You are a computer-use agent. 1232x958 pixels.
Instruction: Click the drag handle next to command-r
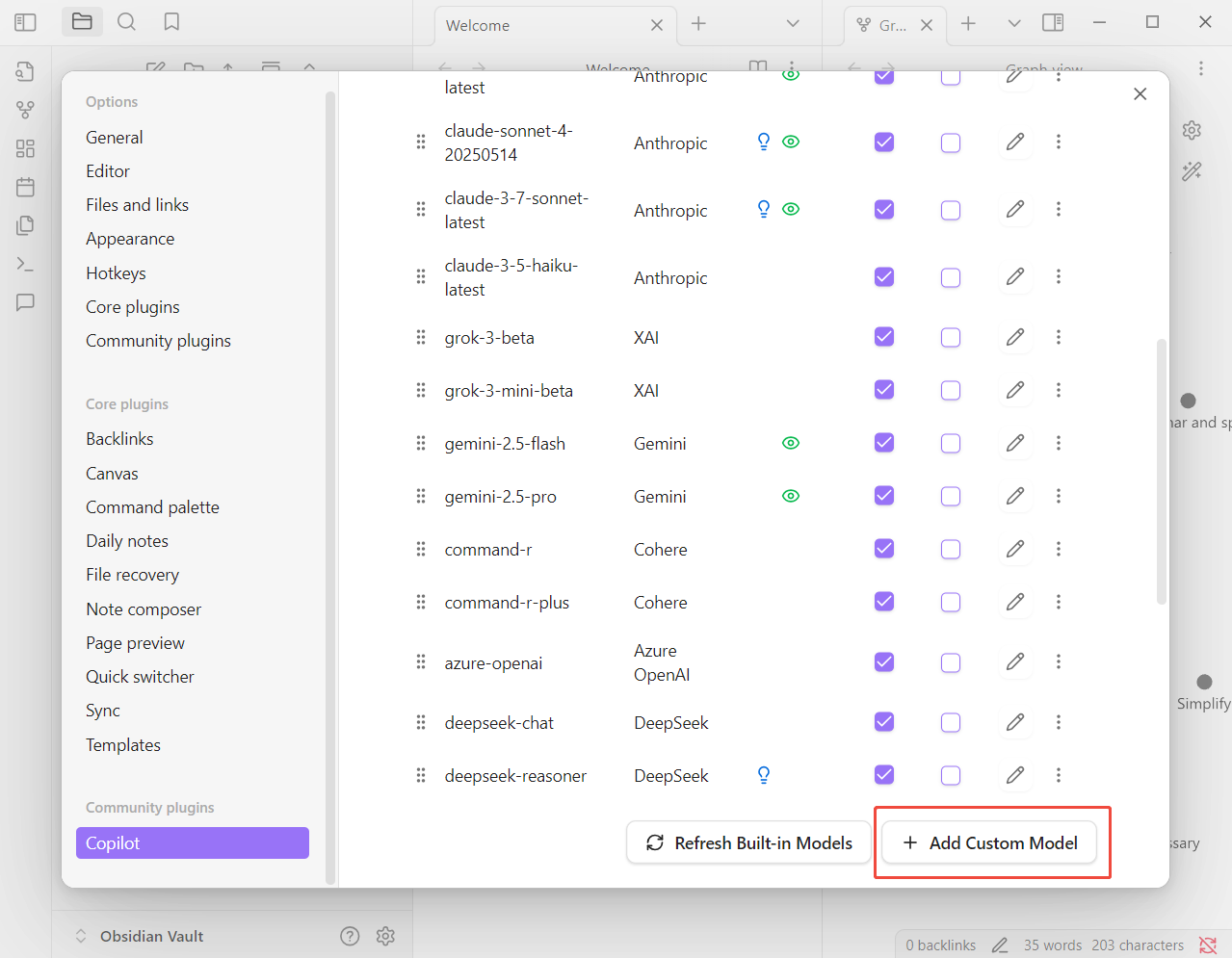[x=421, y=549]
